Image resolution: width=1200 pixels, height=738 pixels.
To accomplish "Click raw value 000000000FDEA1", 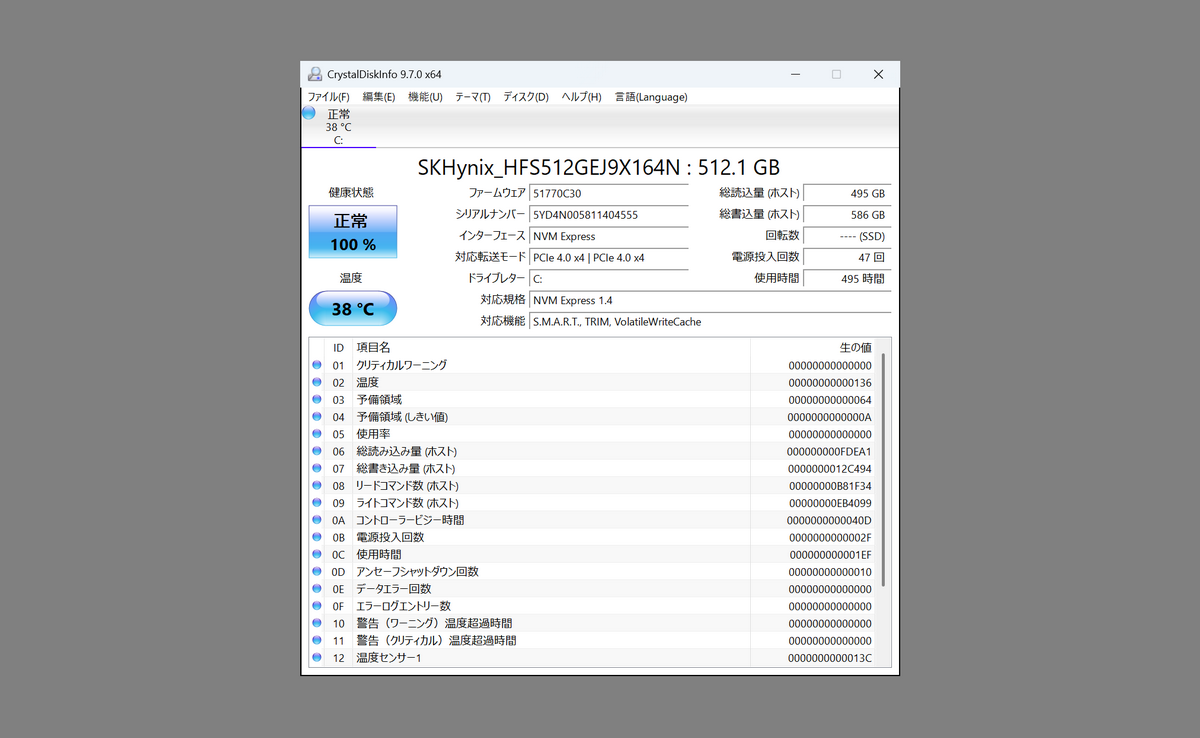I will click(830, 451).
